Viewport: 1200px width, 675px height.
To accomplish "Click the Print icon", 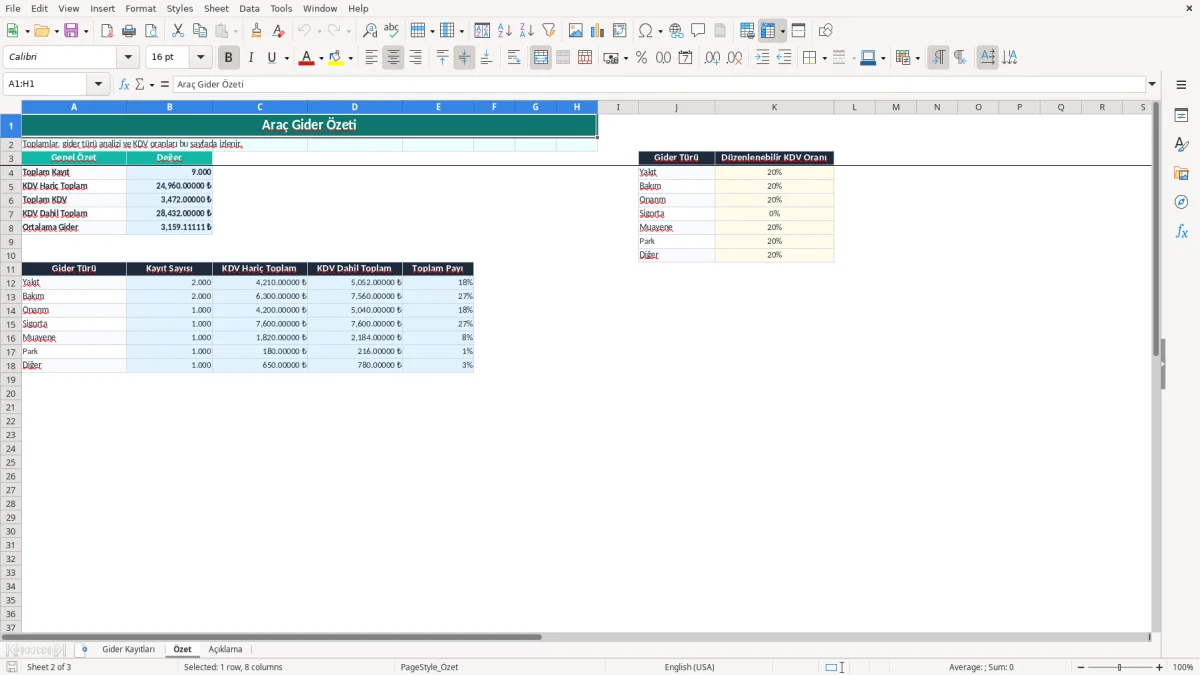I will click(129, 31).
